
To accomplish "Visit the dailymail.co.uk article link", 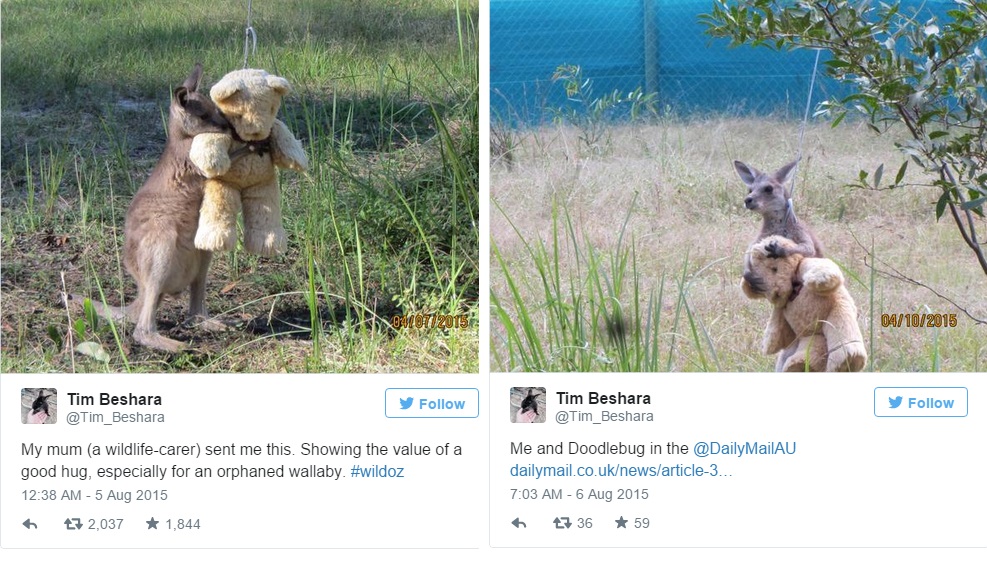I will coord(621,471).
